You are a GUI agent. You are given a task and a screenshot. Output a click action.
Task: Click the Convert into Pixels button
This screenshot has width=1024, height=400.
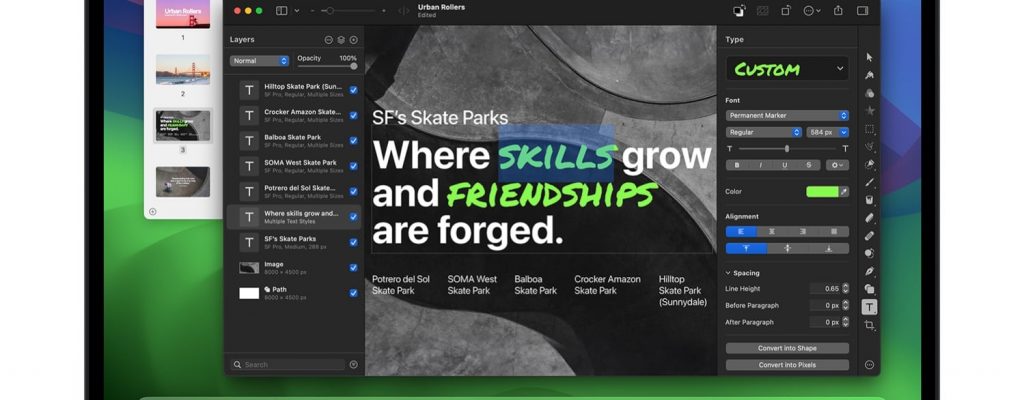point(787,365)
